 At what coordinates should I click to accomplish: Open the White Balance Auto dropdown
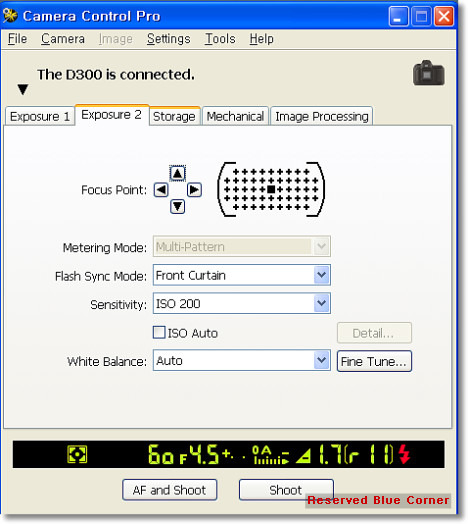tap(242, 360)
